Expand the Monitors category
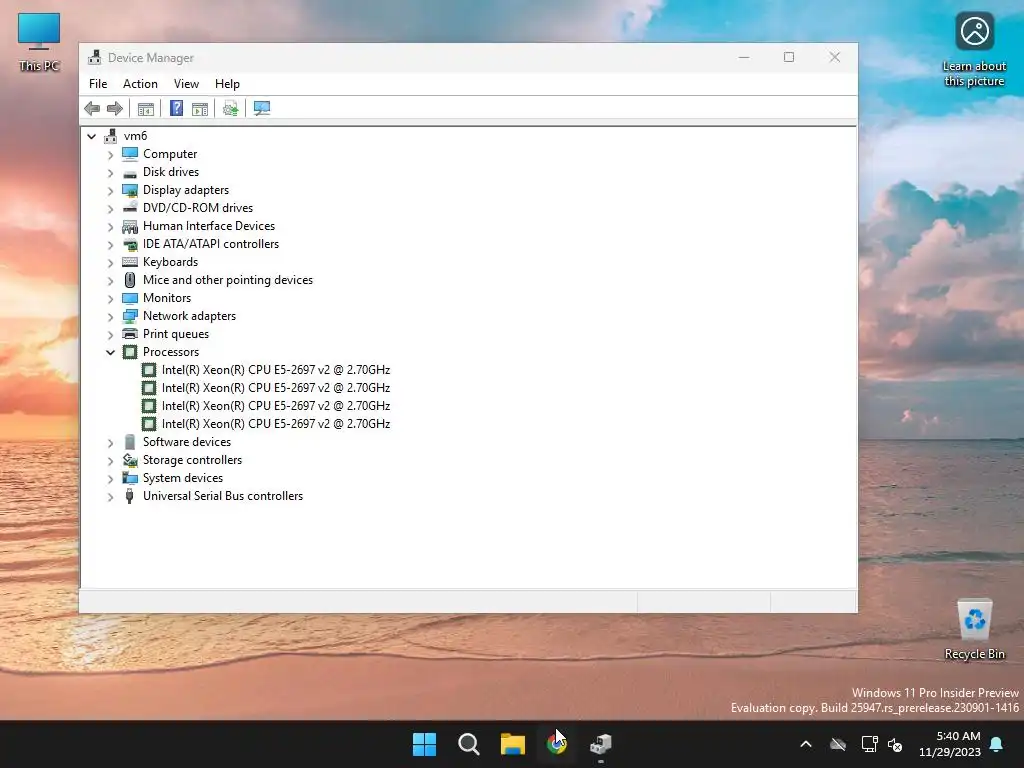Screen dimensions: 1024x768 pos(110,299)
